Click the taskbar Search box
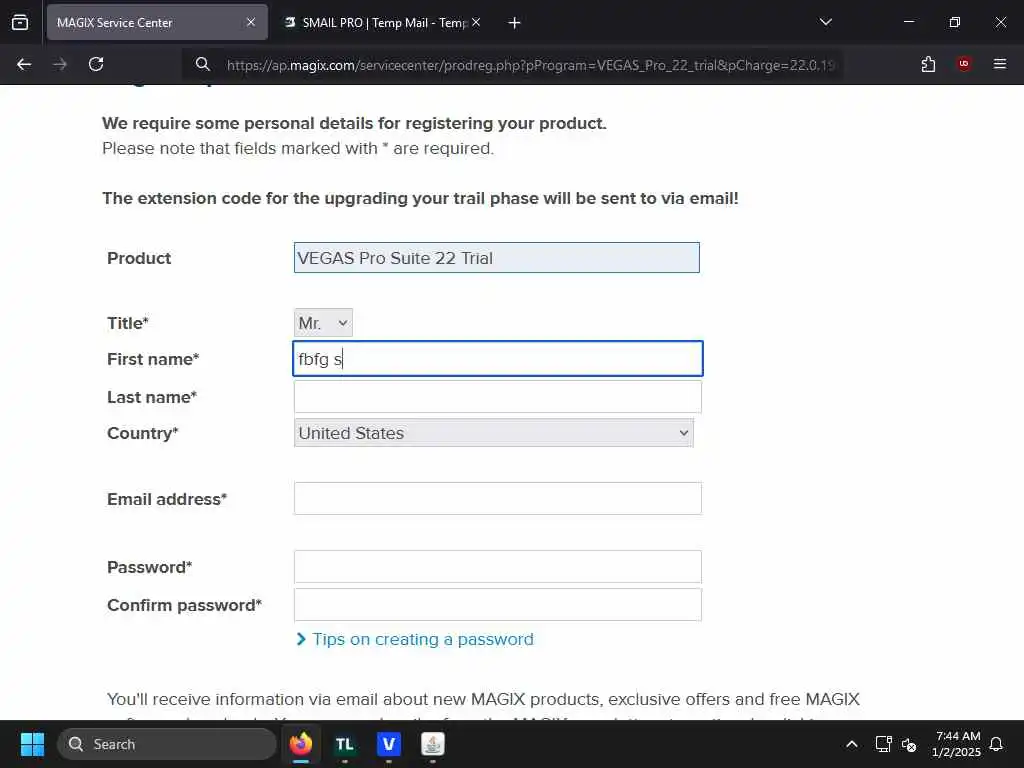Image resolution: width=1024 pixels, height=768 pixels. (x=167, y=744)
